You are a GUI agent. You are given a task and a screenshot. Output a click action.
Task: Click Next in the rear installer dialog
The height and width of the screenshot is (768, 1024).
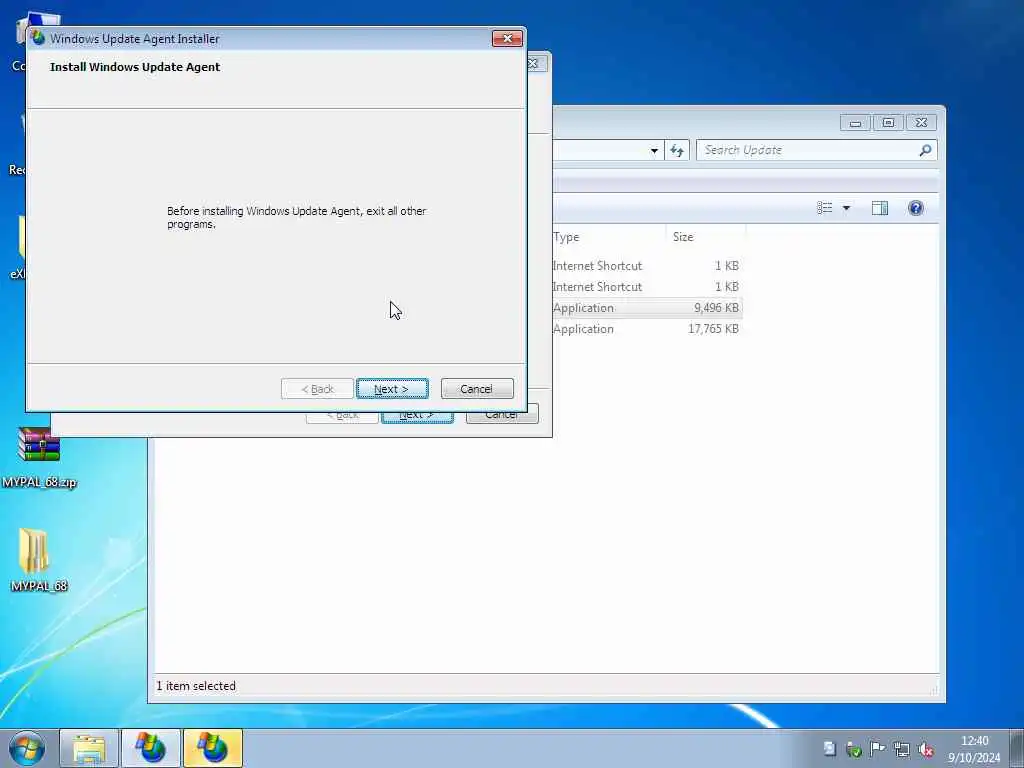(417, 417)
